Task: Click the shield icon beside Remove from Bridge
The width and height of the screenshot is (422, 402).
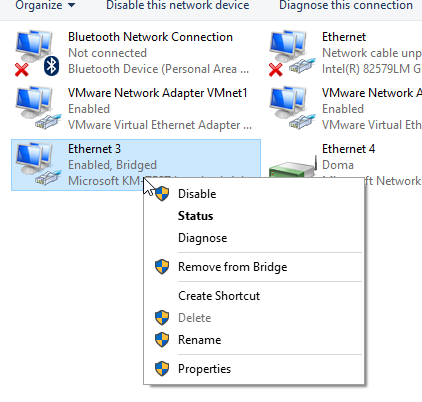Action: (x=162, y=267)
